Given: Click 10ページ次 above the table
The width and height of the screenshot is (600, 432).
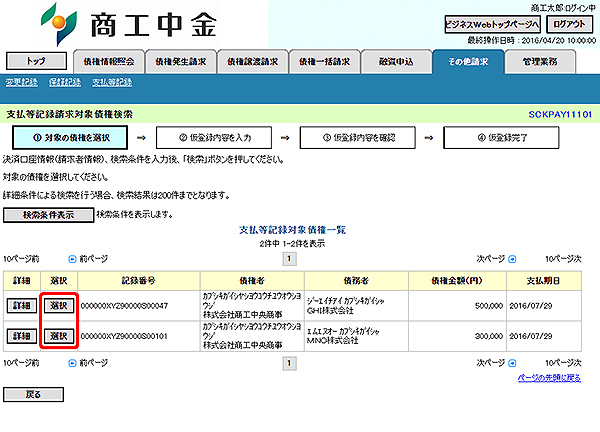Looking at the screenshot, I should pyautogui.click(x=563, y=259).
